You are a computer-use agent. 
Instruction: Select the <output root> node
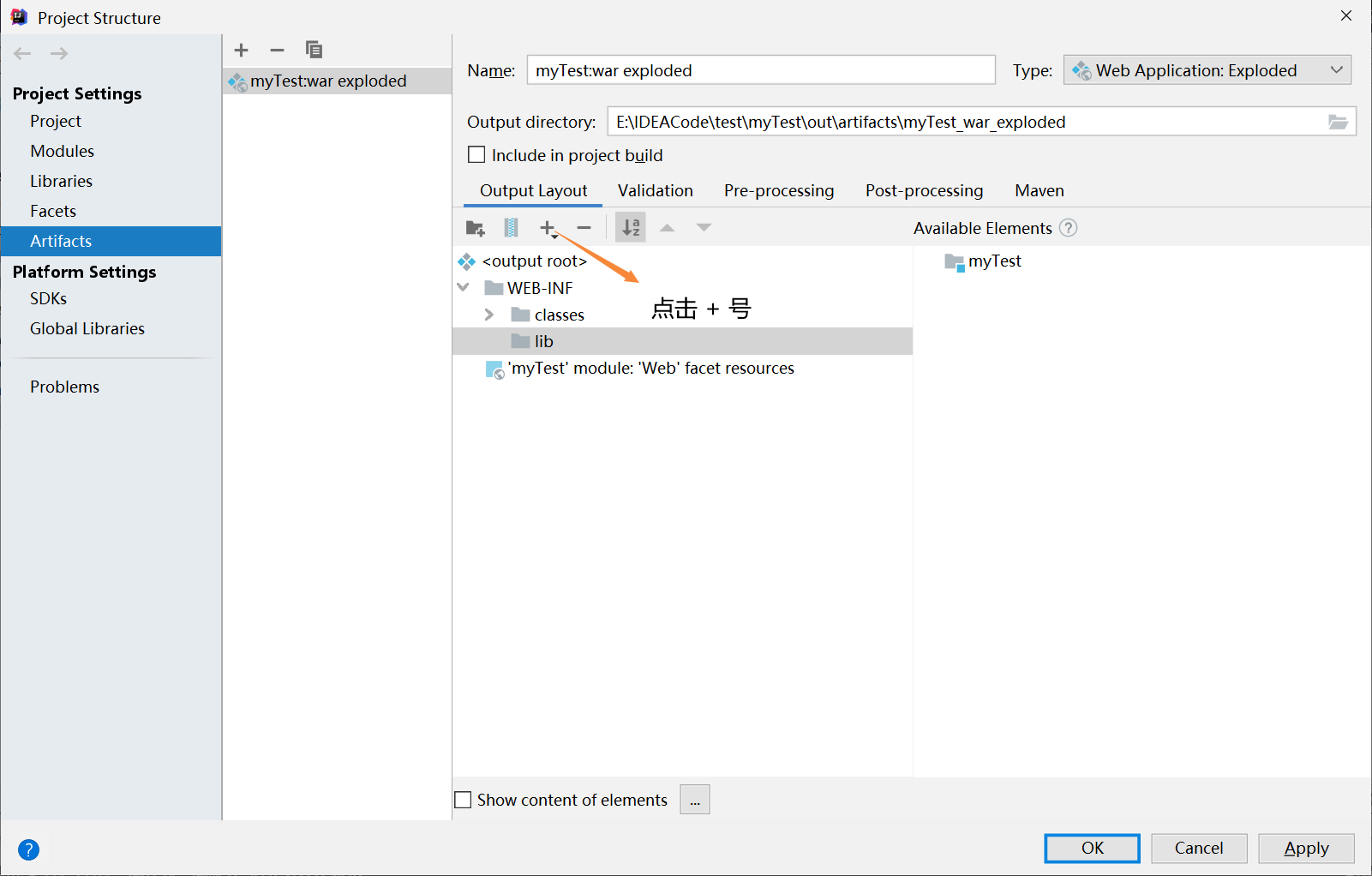(x=534, y=261)
